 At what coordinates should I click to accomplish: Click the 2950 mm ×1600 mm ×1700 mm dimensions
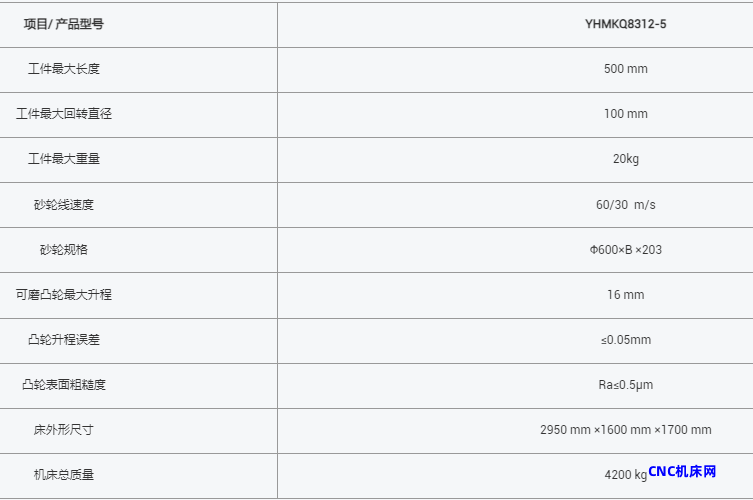(625, 430)
